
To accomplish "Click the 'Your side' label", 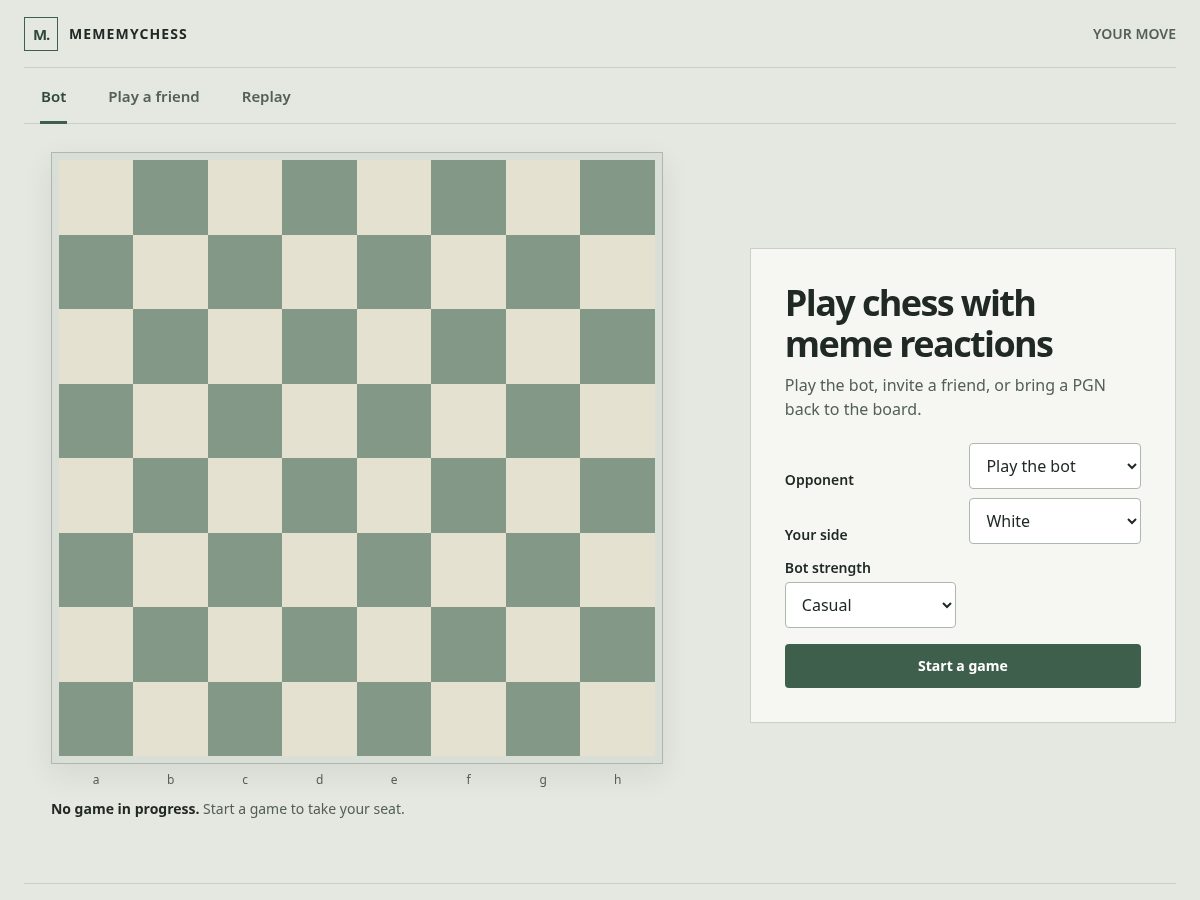I will pos(816,535).
